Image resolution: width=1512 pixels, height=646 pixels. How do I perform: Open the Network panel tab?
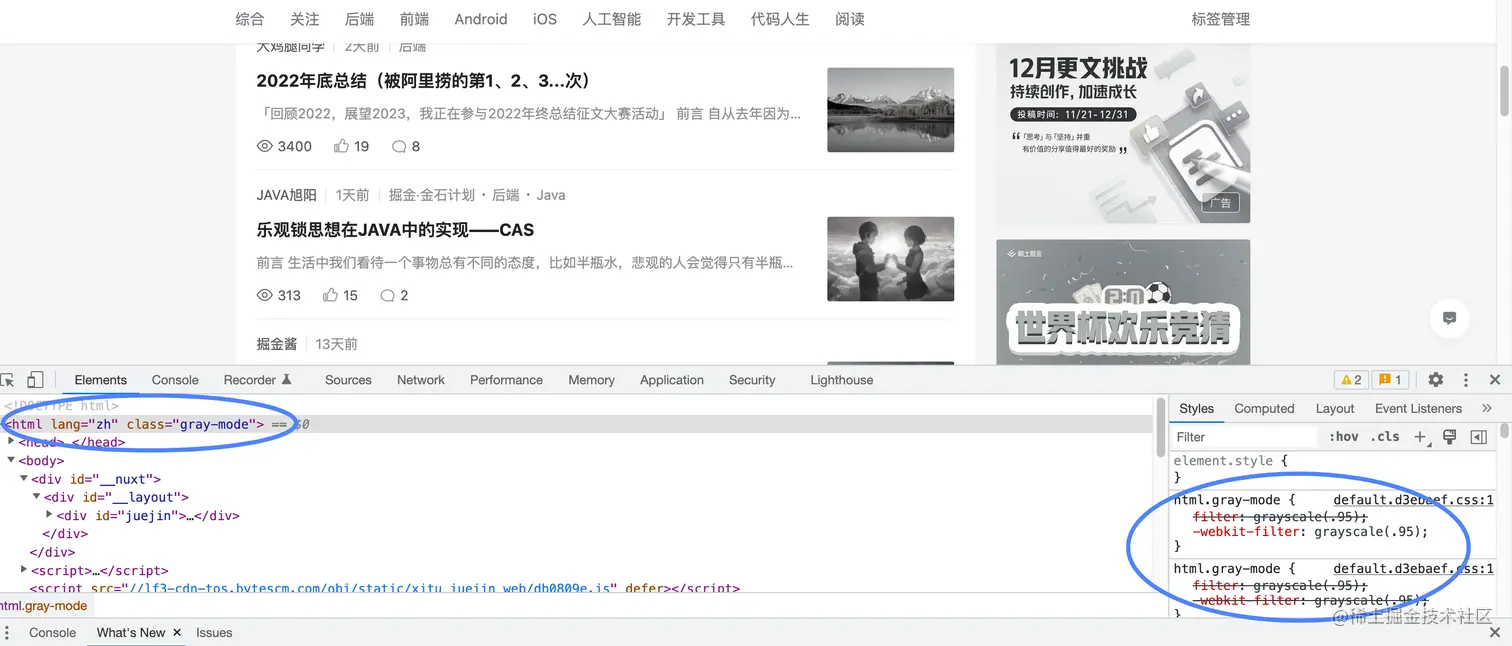point(421,380)
